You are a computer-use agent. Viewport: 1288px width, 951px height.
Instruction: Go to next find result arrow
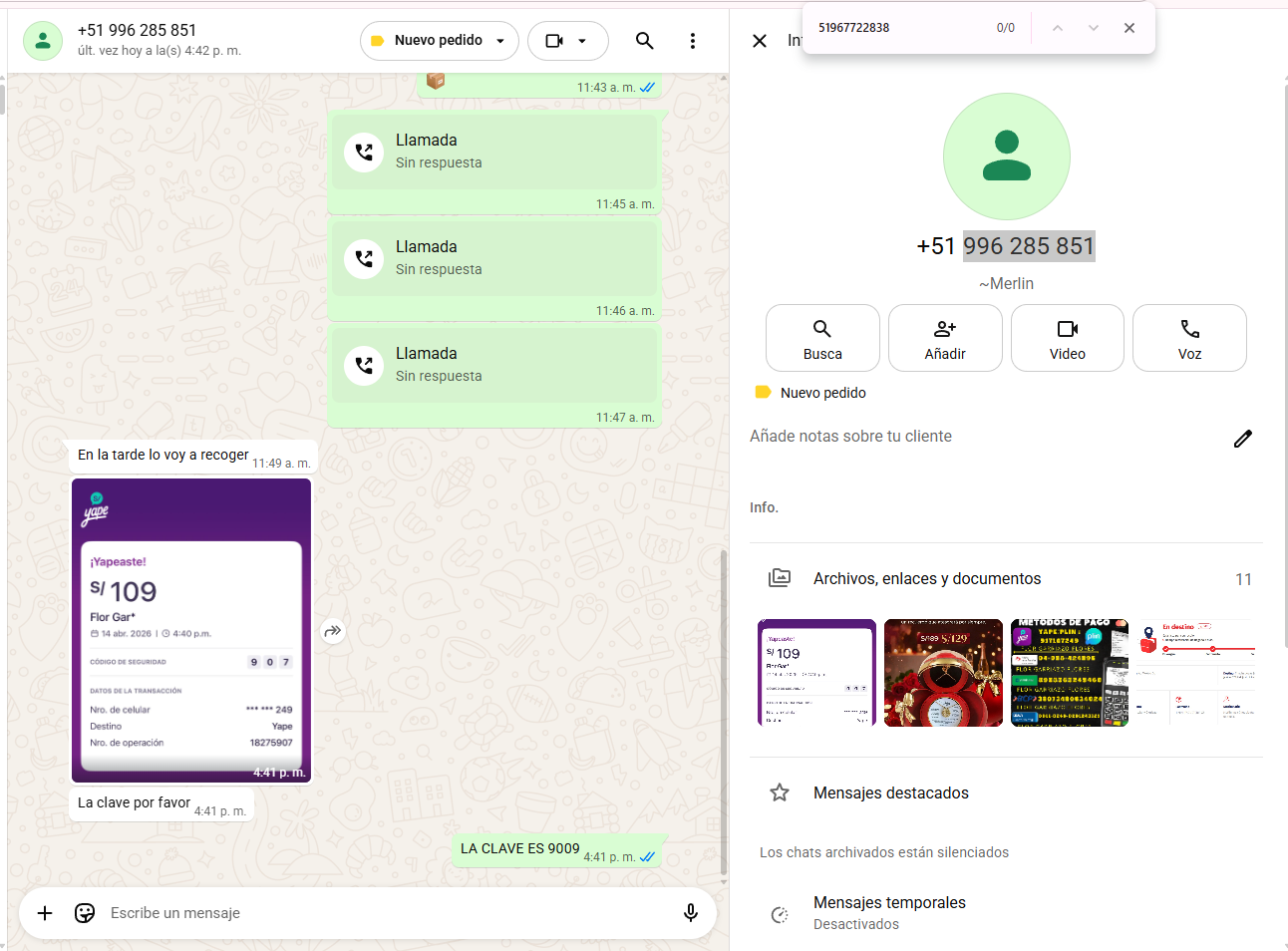point(1094,28)
